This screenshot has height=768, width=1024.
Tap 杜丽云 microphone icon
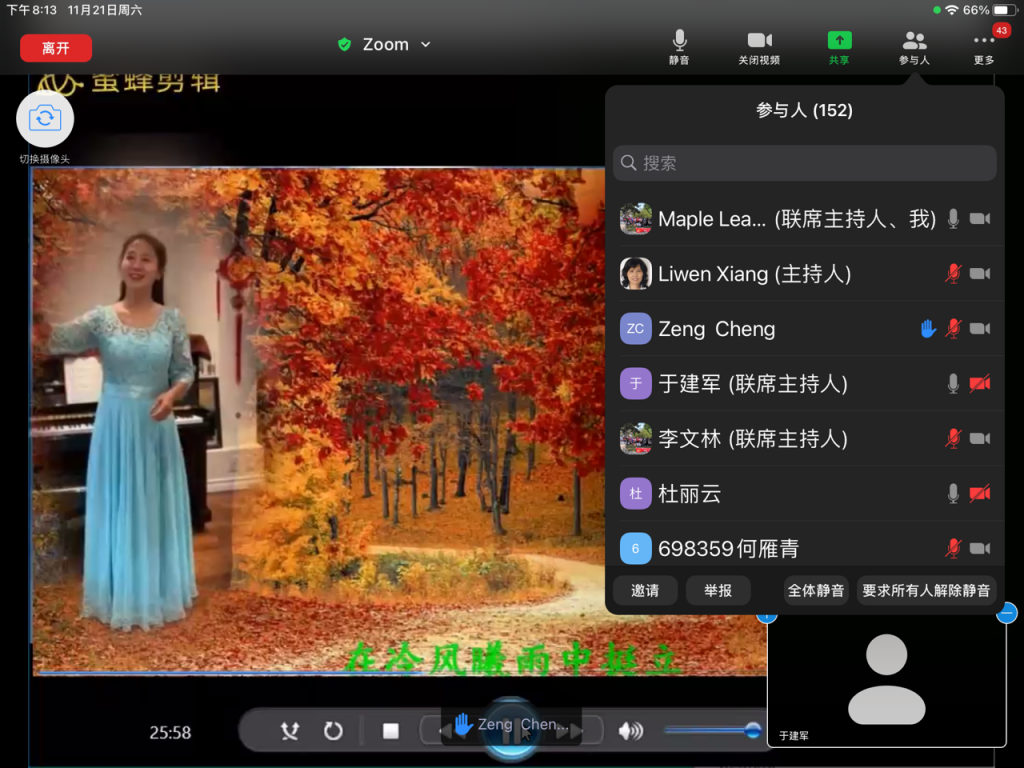(953, 493)
